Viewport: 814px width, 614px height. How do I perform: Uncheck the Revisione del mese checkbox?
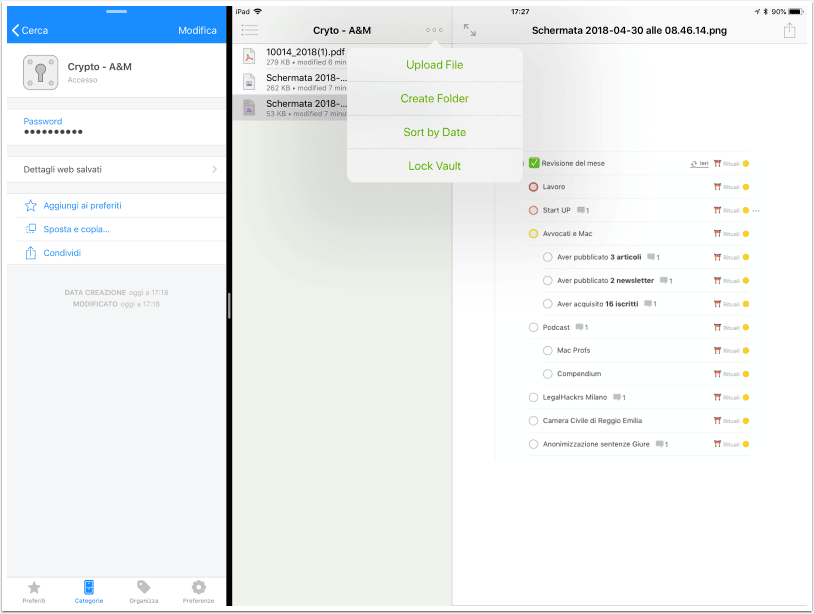(x=534, y=163)
